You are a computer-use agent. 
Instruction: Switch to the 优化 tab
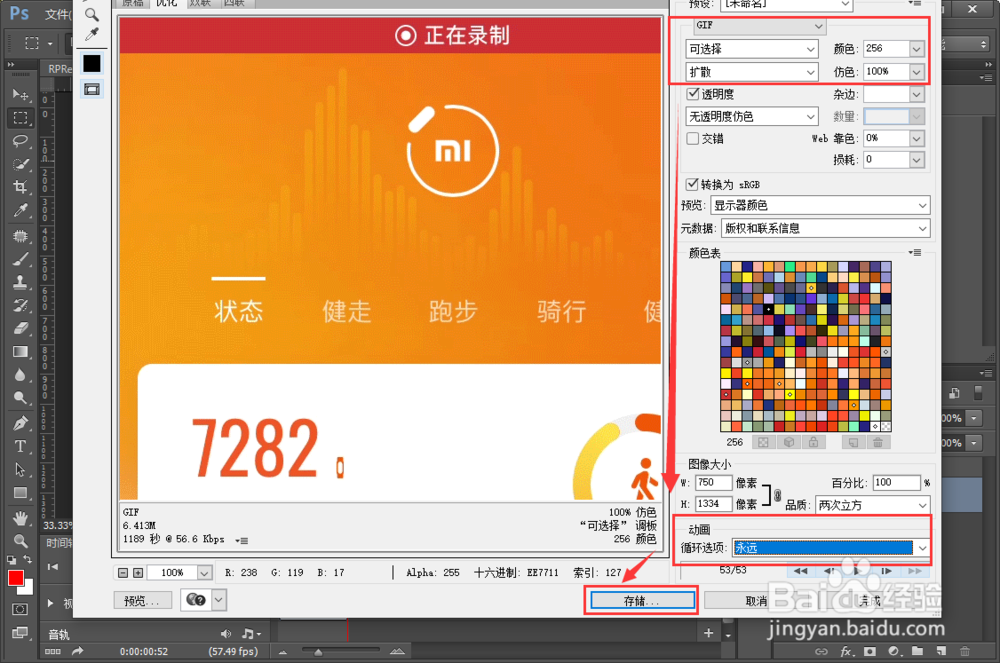click(168, 3)
